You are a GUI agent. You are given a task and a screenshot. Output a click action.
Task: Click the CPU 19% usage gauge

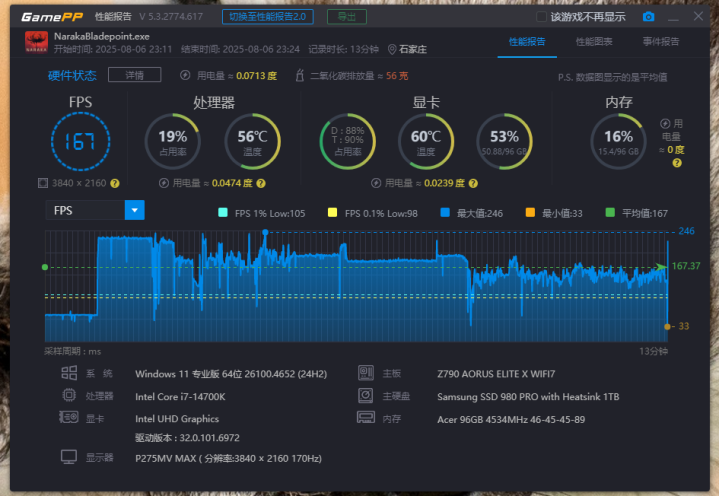point(172,141)
